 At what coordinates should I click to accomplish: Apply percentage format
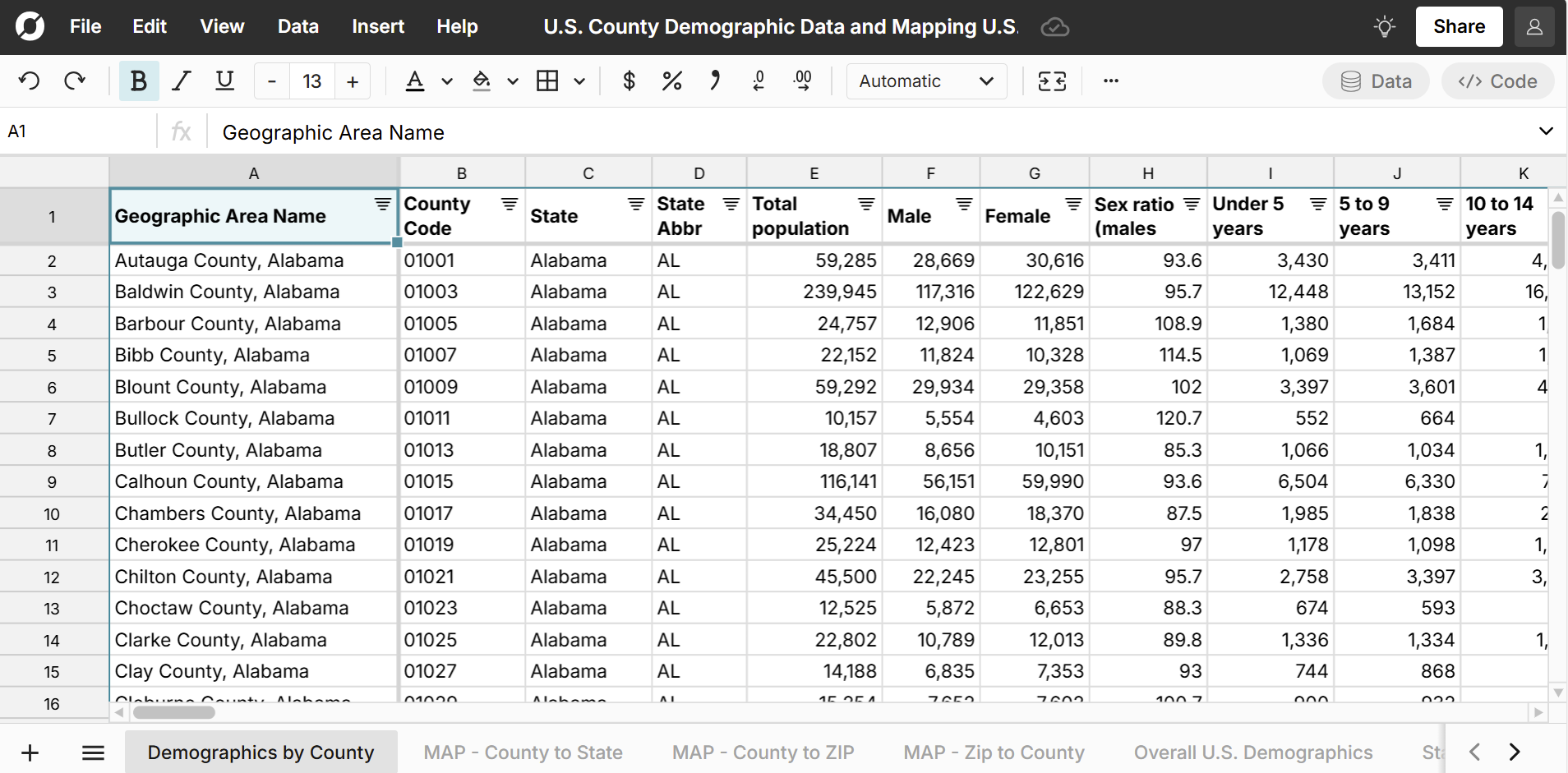tap(672, 81)
